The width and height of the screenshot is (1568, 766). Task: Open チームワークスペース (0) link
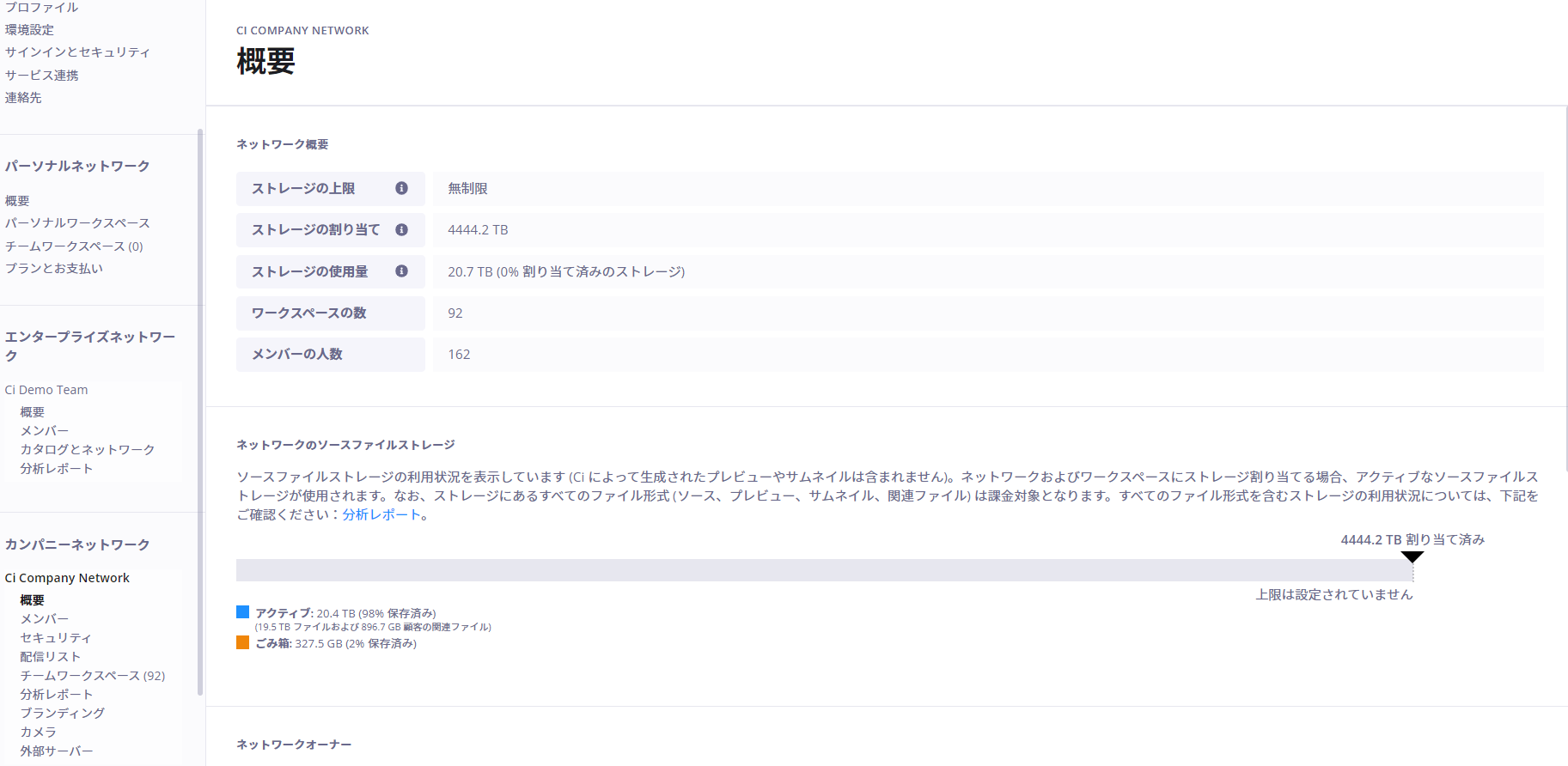(74, 246)
